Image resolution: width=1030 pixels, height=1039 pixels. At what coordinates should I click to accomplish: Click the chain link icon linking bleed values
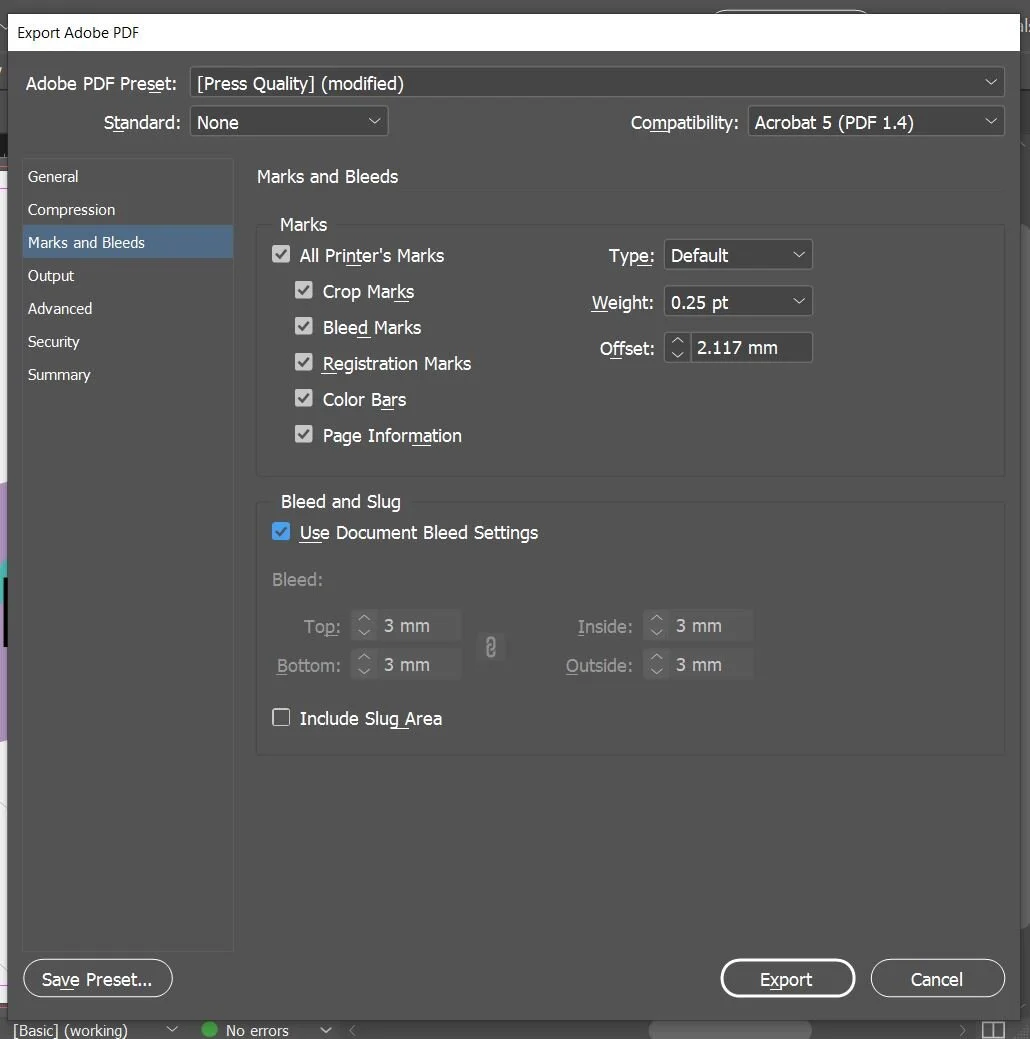[x=490, y=647]
